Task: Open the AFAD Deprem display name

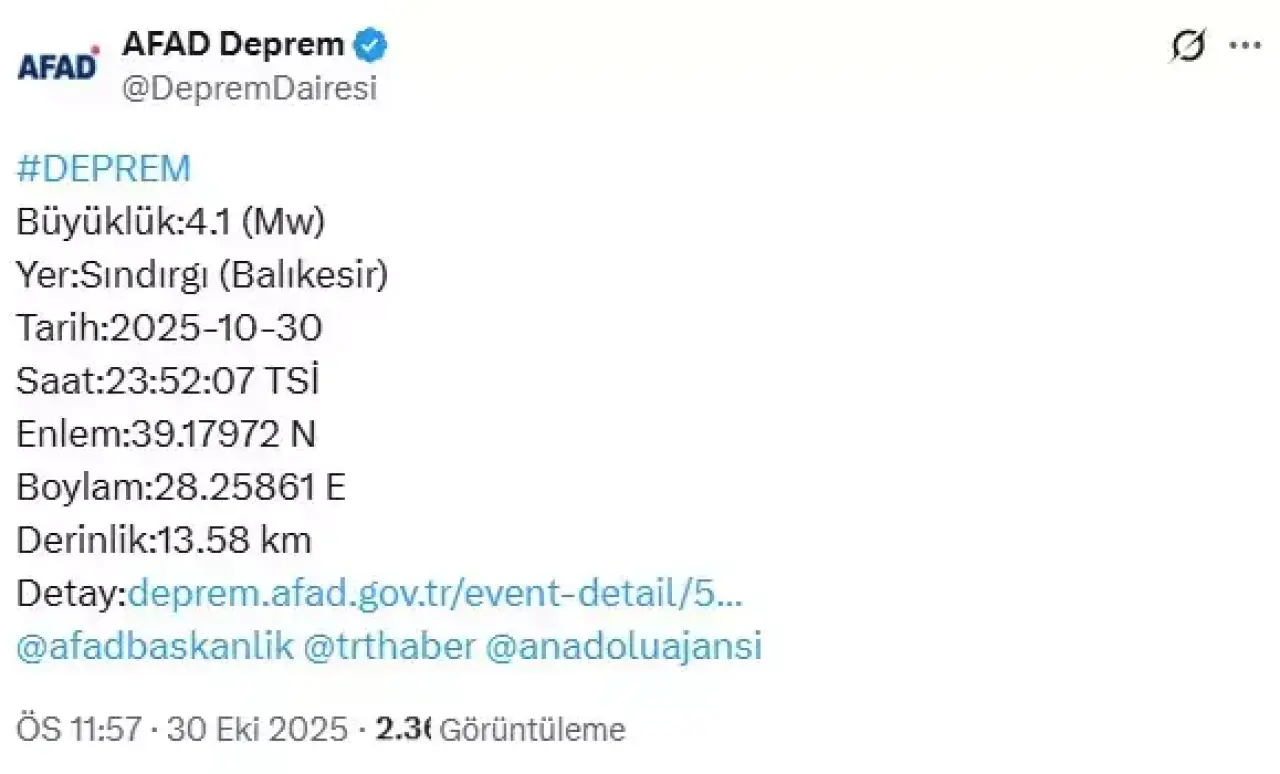Action: click(233, 44)
